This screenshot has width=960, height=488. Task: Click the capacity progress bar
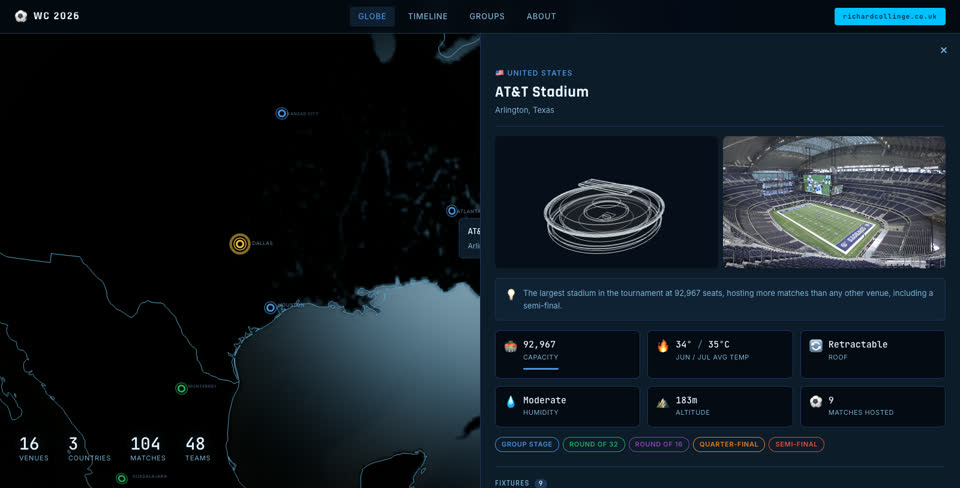tap(541, 369)
